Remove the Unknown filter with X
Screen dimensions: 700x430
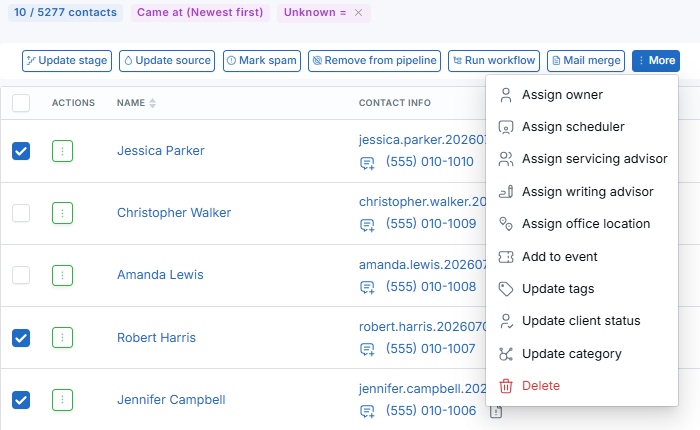358,13
